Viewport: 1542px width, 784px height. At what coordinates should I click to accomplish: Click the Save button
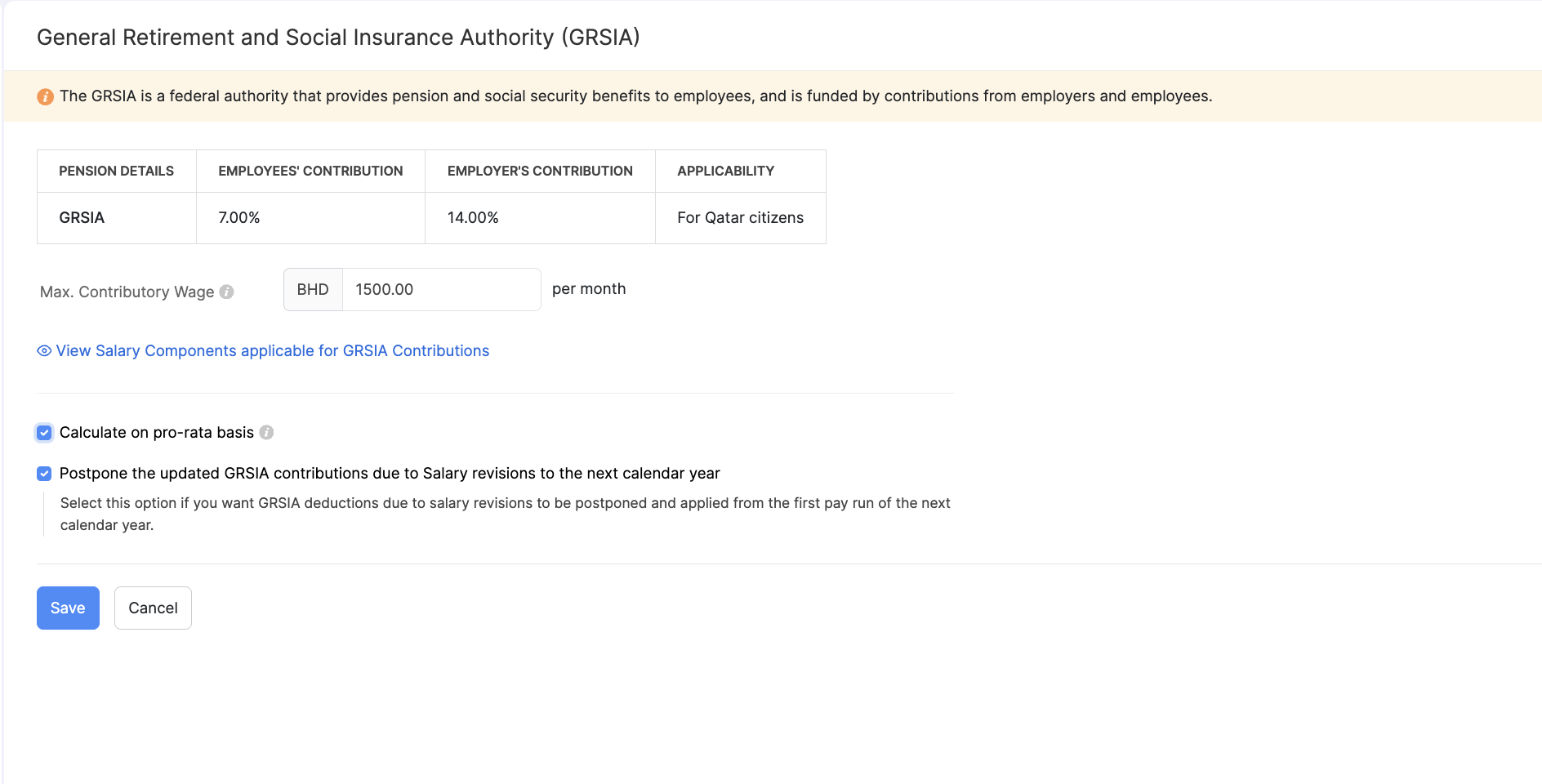[68, 608]
